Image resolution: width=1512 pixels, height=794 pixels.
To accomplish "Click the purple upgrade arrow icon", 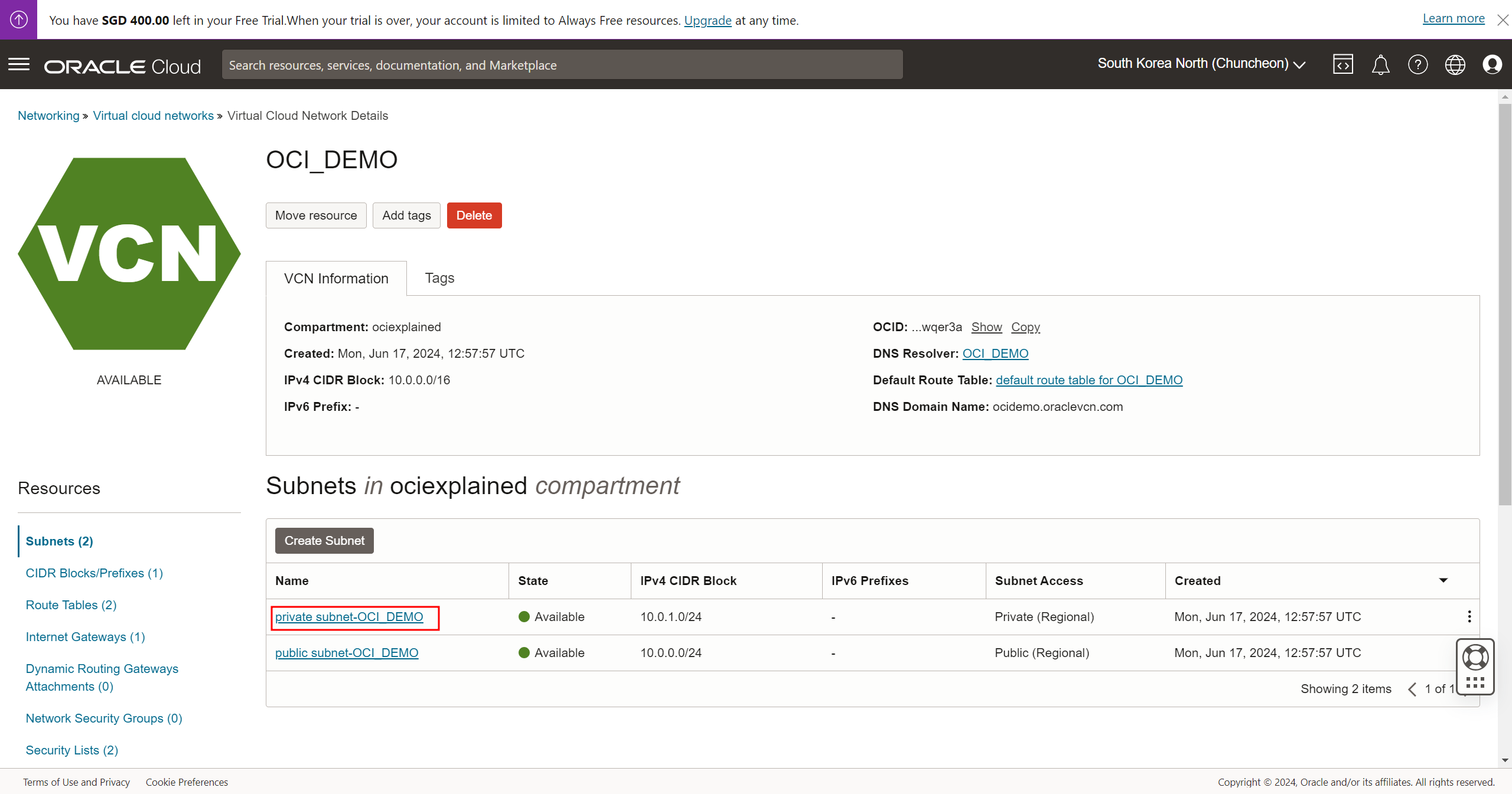I will 18,19.
